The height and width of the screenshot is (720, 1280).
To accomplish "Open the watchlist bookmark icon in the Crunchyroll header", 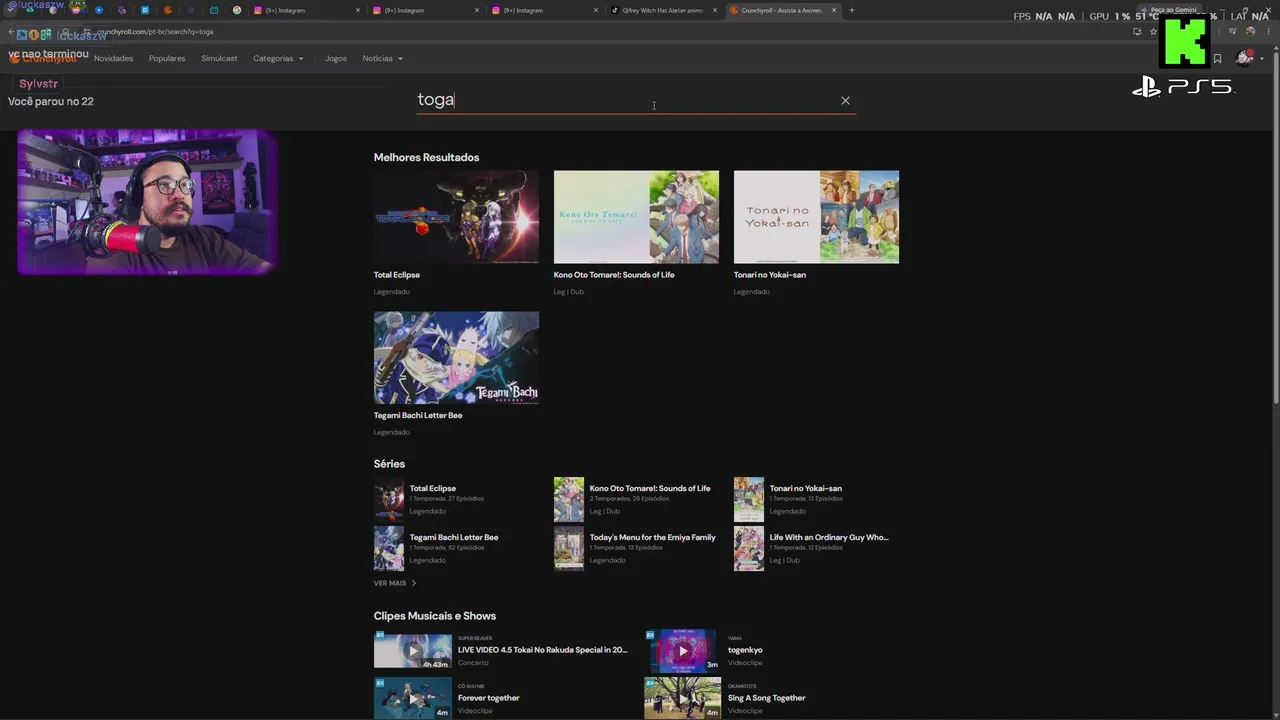I will point(1217,59).
